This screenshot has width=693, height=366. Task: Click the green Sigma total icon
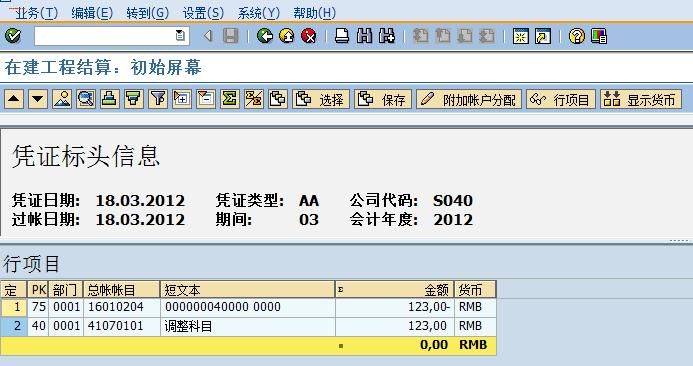[229, 99]
